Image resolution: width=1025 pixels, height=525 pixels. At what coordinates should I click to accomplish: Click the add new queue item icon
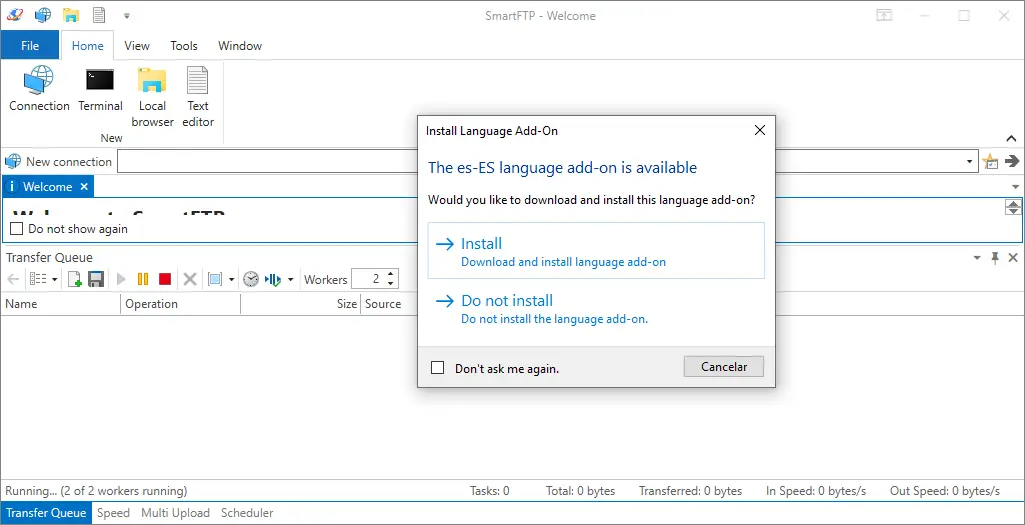[x=75, y=280]
